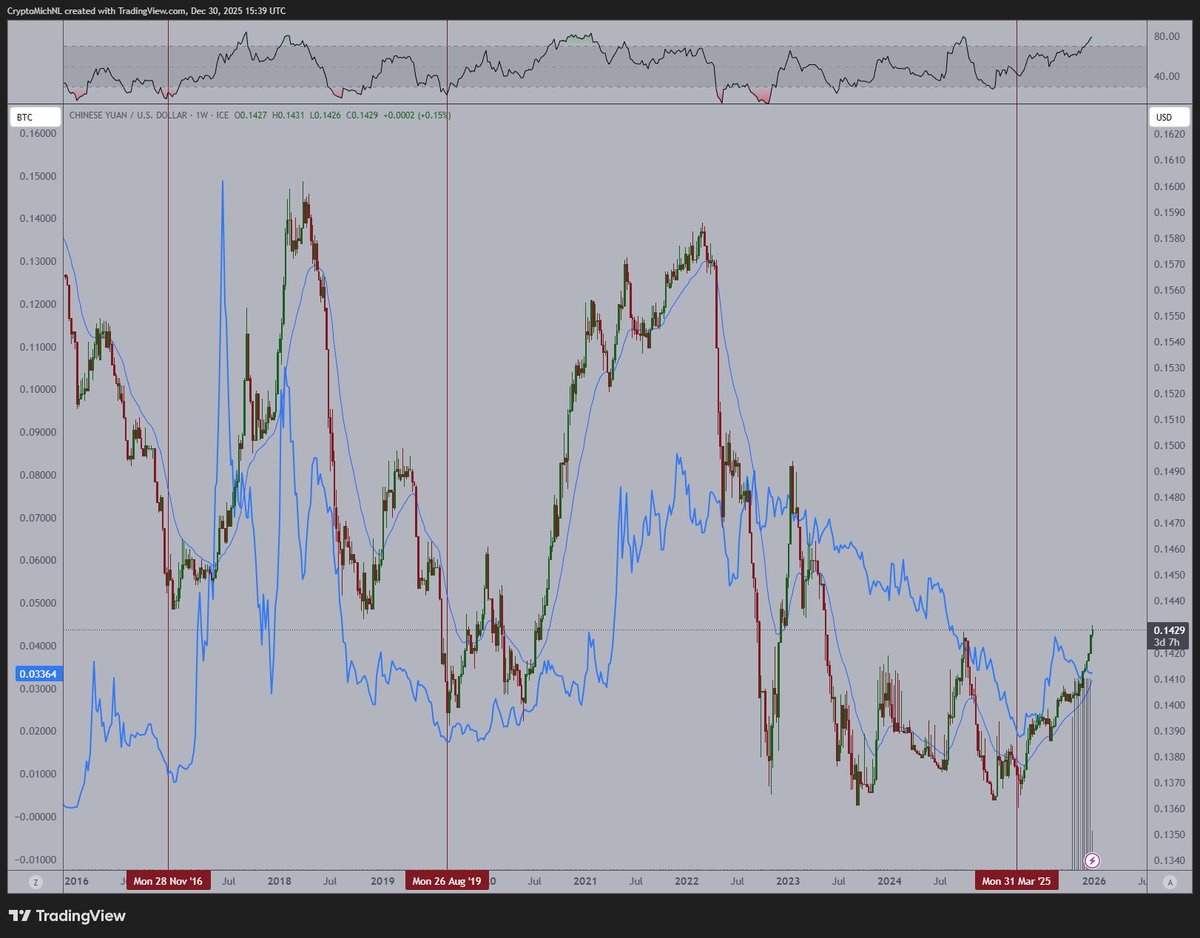Click the Z button left of the time axis
The width and height of the screenshot is (1200, 938).
(x=35, y=882)
